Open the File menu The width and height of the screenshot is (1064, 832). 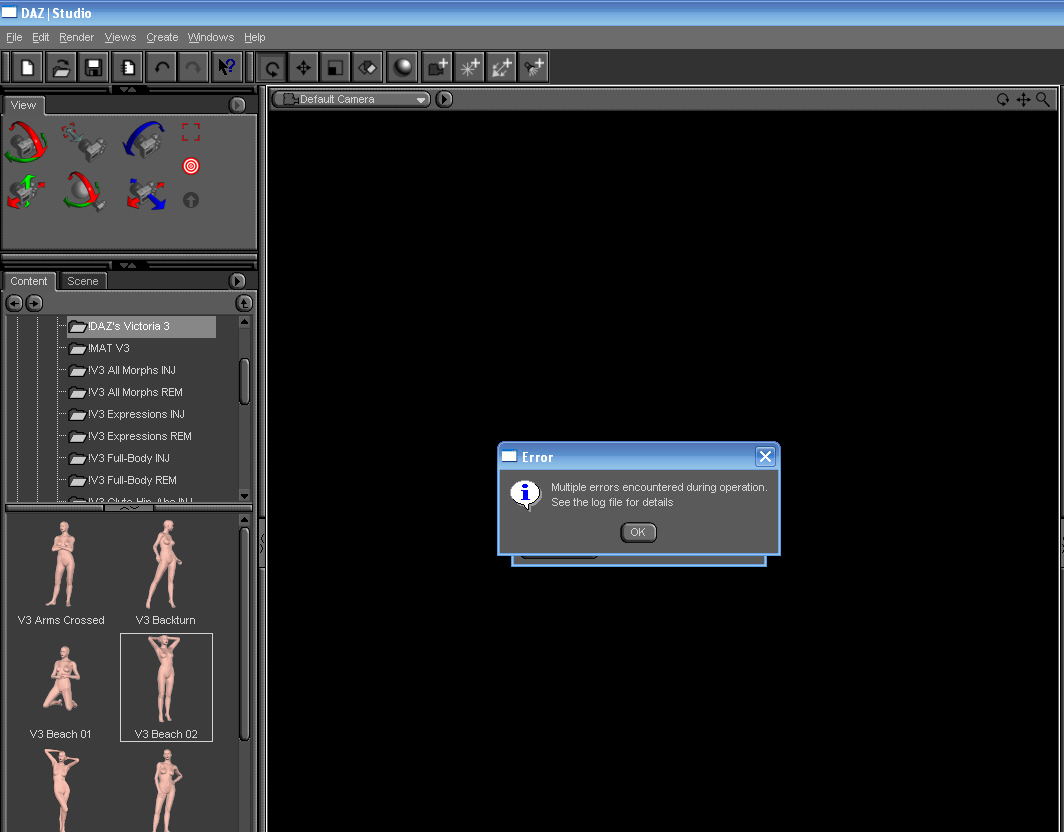coord(14,37)
